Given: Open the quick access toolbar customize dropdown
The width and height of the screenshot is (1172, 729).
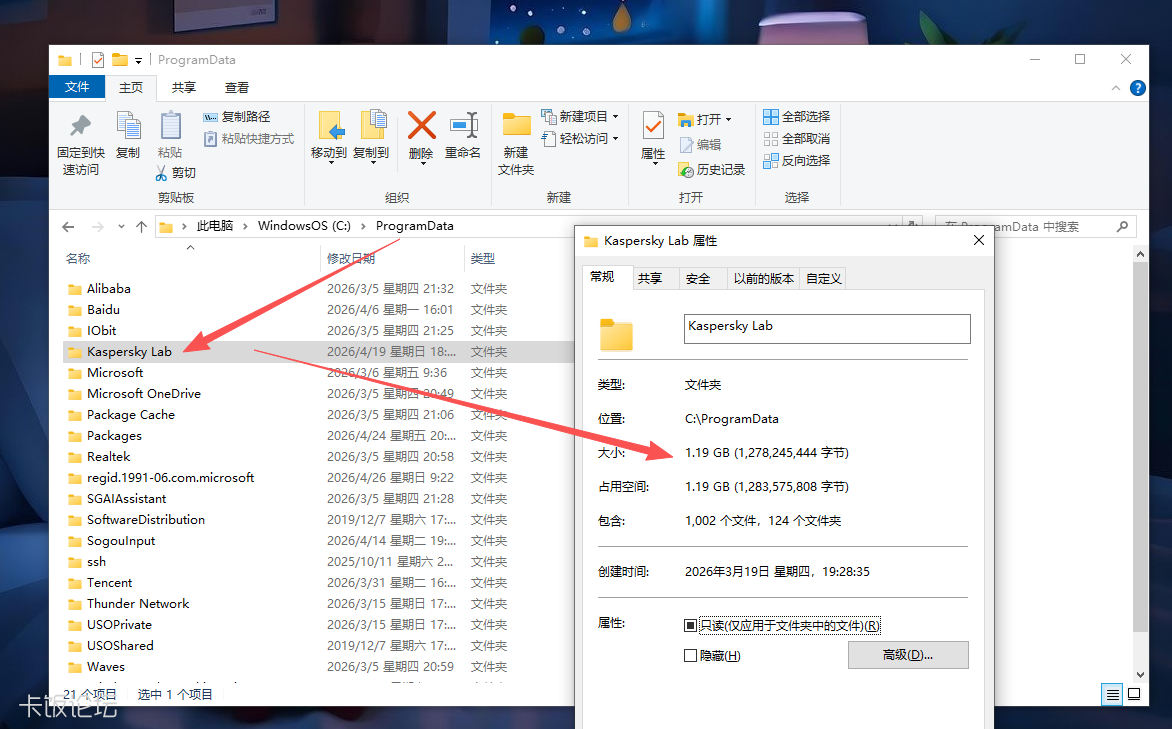Looking at the screenshot, I should point(138,61).
